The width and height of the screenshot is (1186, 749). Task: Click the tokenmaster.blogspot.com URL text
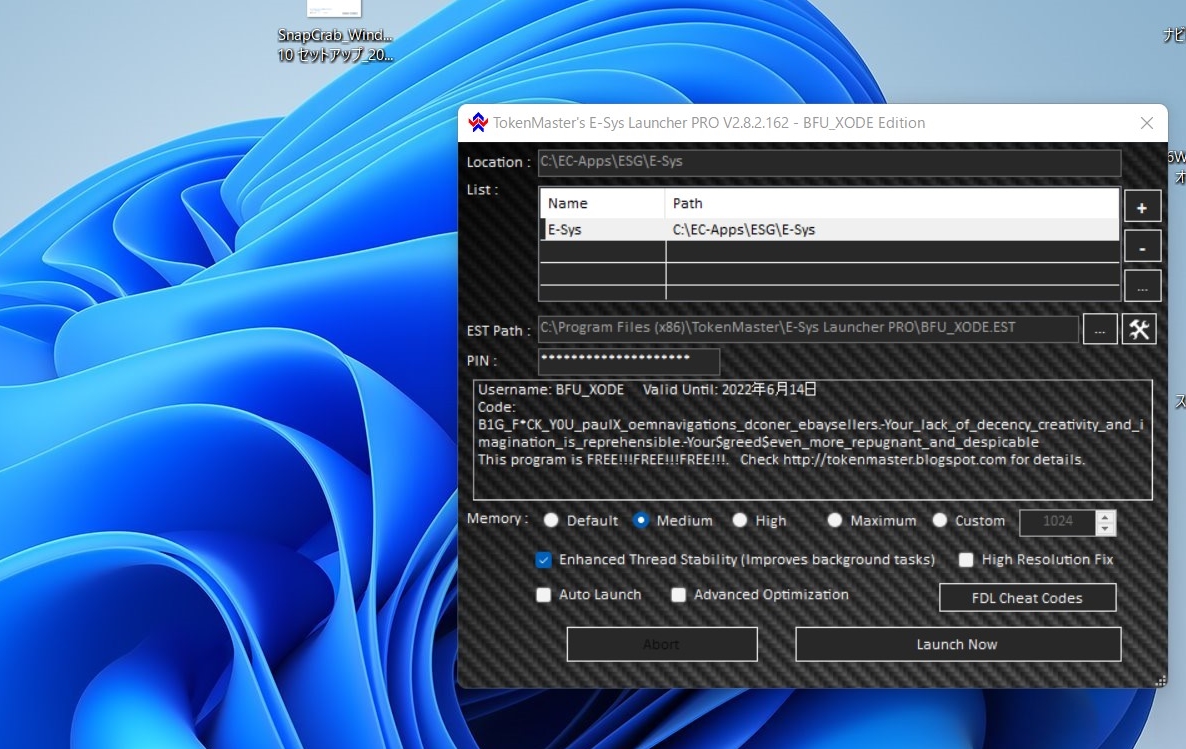895,459
